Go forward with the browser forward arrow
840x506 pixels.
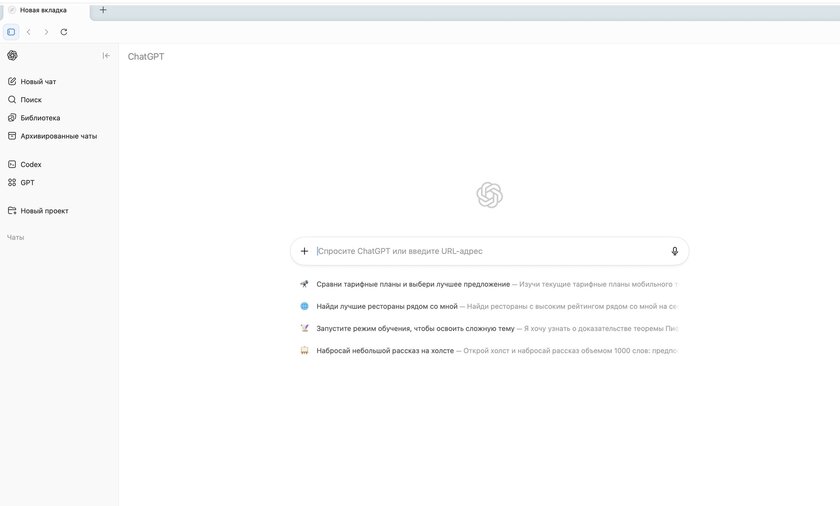coord(46,32)
